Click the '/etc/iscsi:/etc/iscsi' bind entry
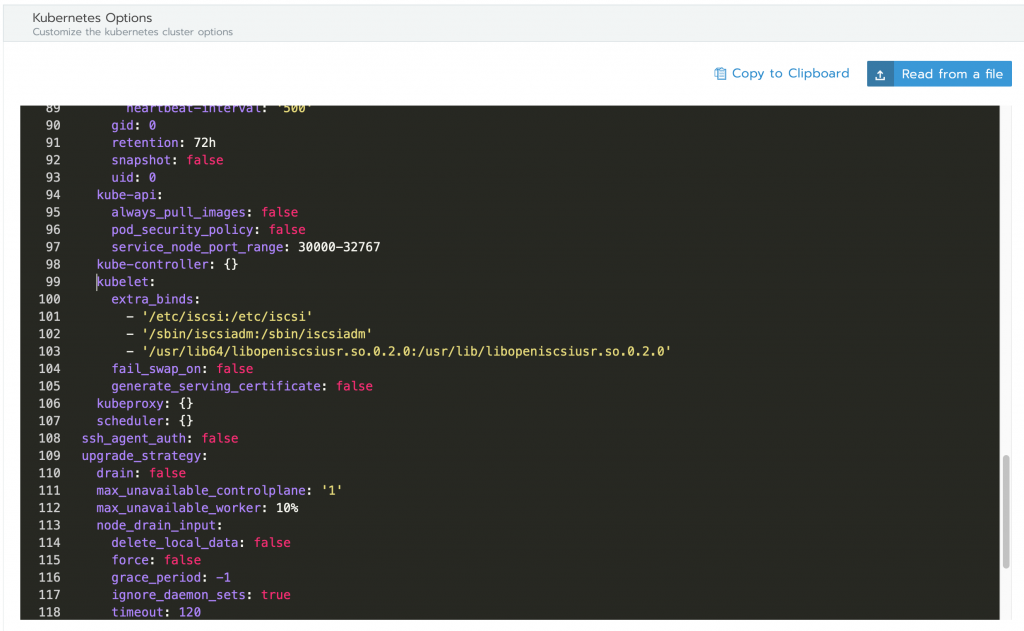 (x=227, y=317)
